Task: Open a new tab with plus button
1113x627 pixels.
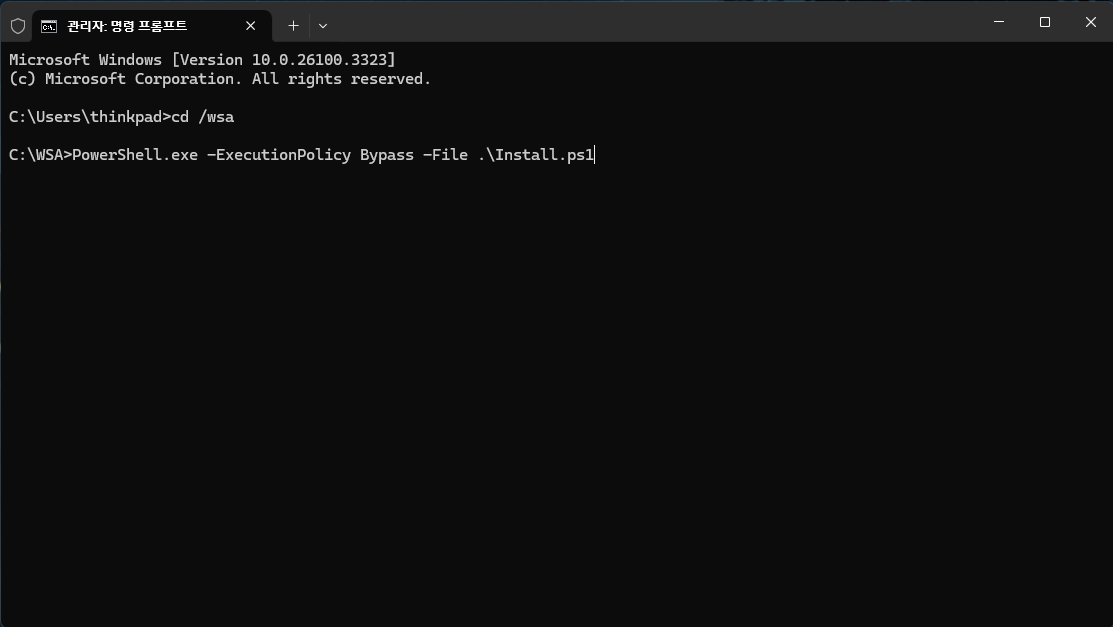Action: 293,26
